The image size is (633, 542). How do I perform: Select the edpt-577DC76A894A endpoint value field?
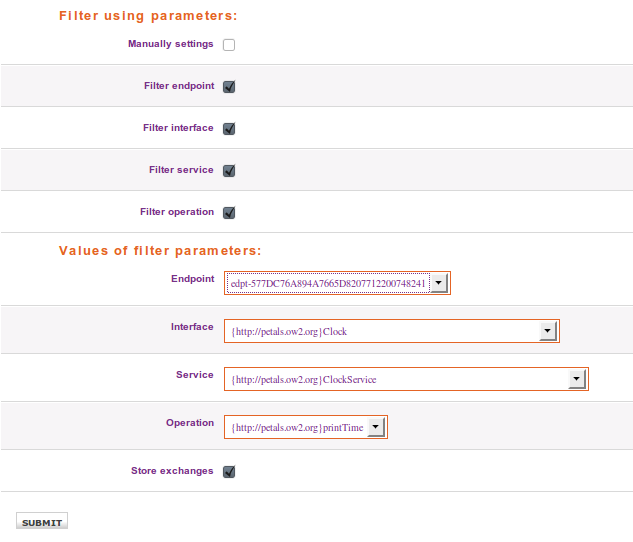click(x=328, y=284)
